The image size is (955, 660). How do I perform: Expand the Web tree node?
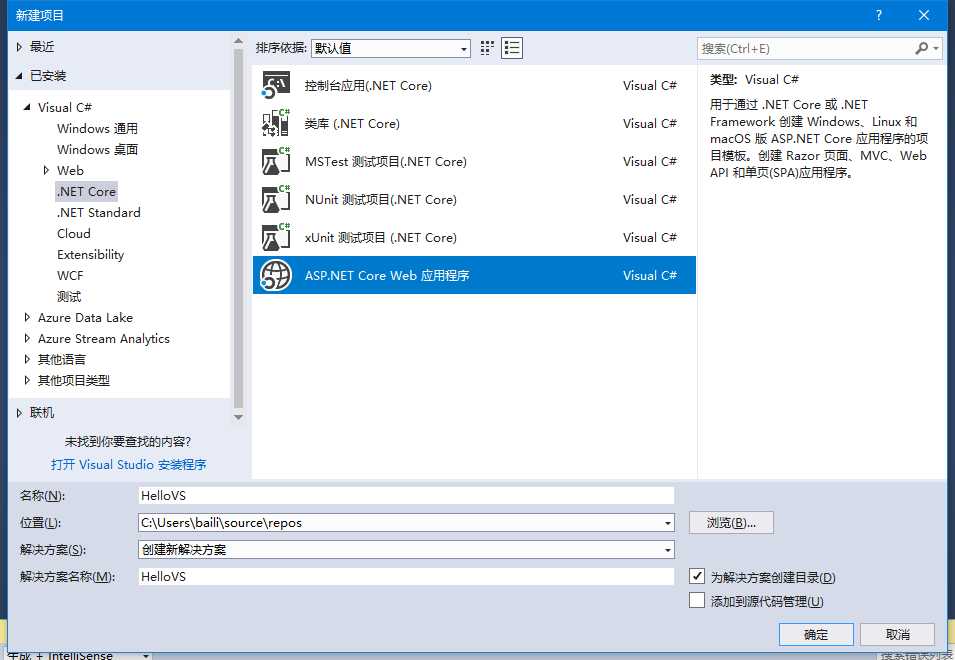46,170
